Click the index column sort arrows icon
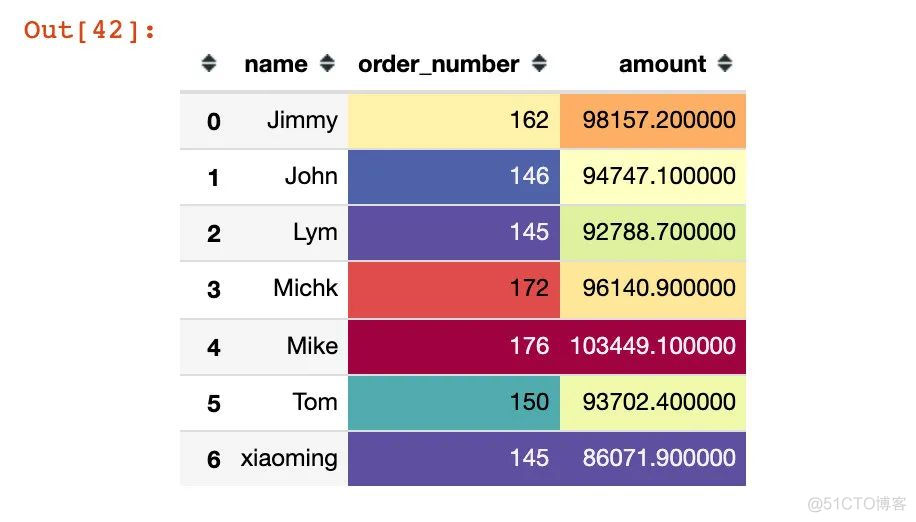The width and height of the screenshot is (916, 522). tap(209, 63)
